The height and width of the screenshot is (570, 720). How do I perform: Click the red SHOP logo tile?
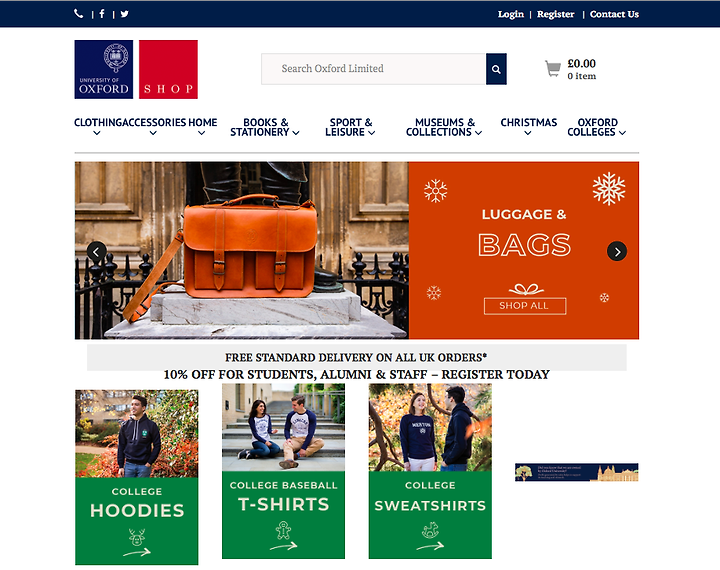point(169,69)
